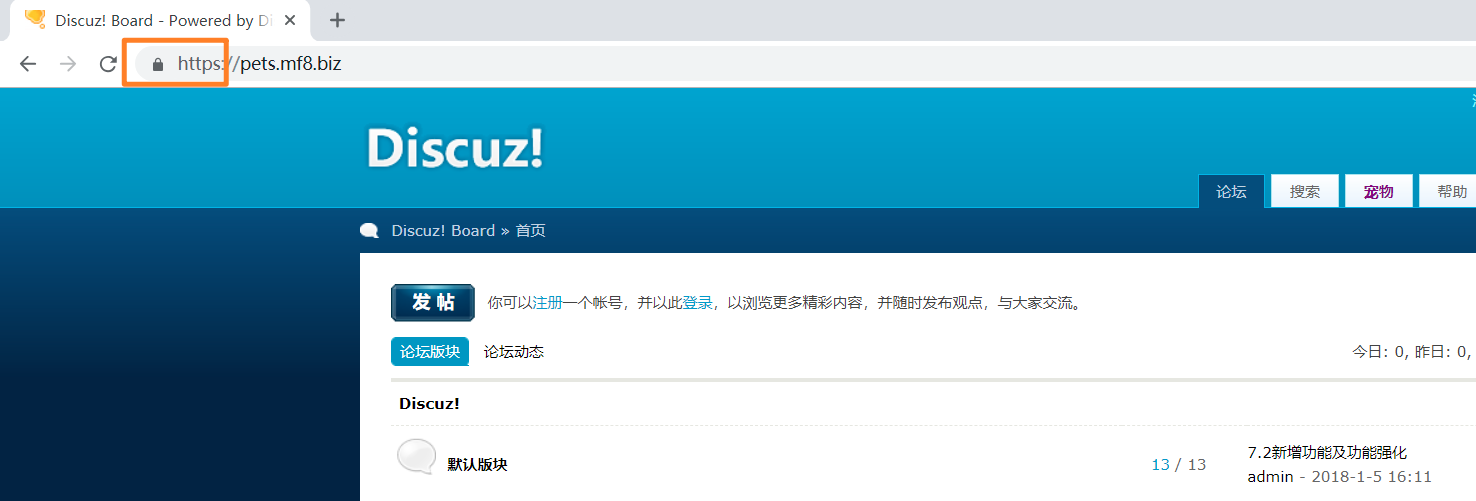Close the Discuz! Board tab

(x=290, y=20)
